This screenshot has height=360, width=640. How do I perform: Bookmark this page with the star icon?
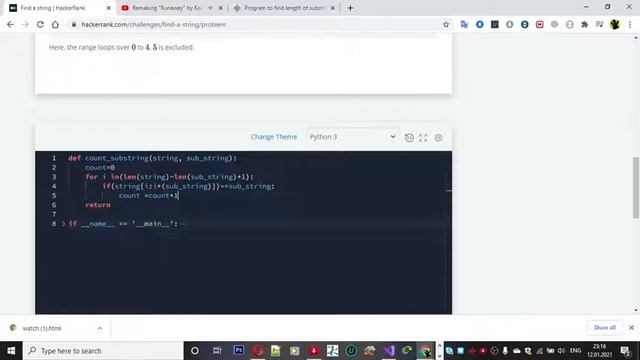446,24
